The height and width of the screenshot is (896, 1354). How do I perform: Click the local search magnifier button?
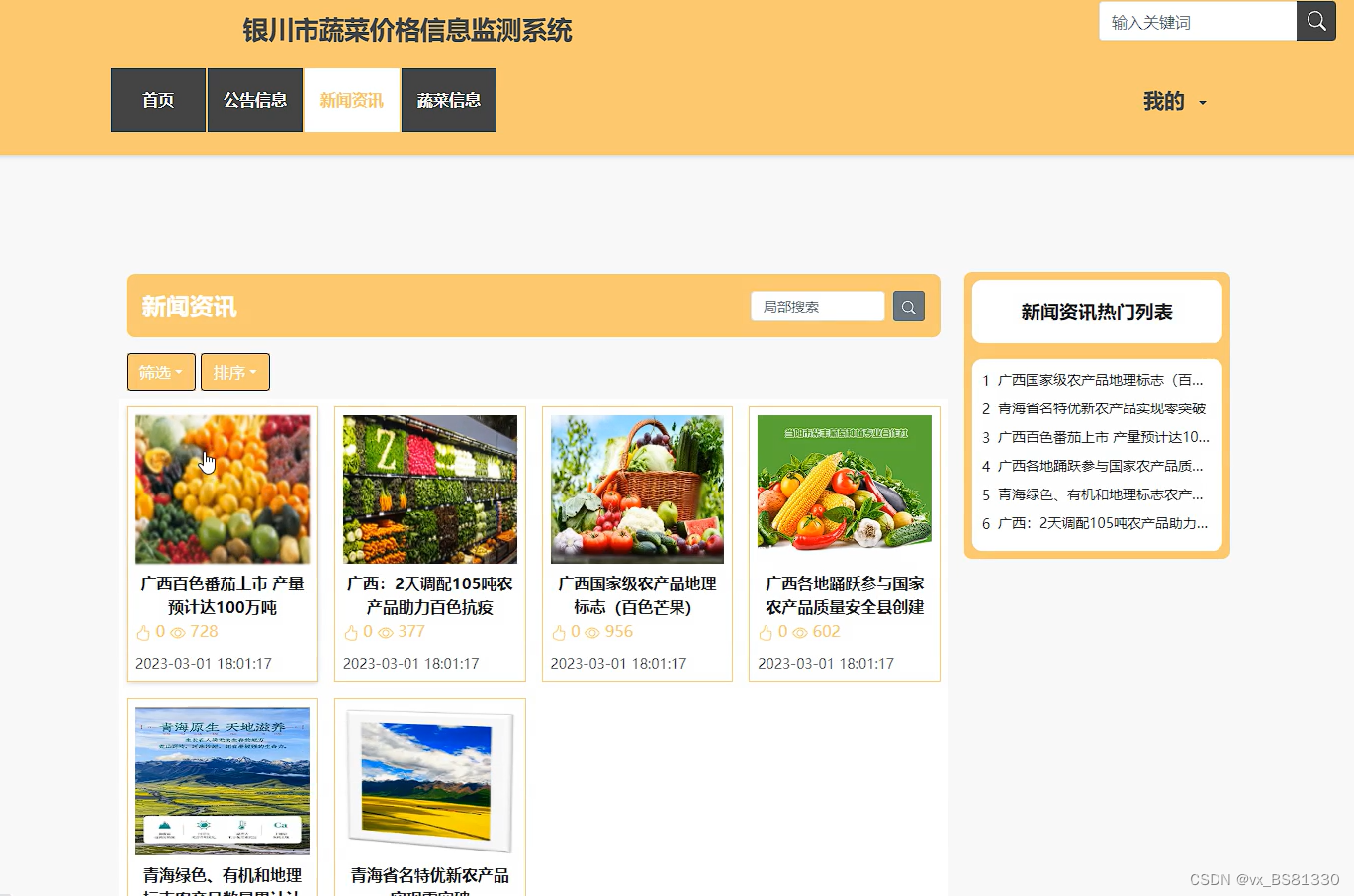point(909,307)
